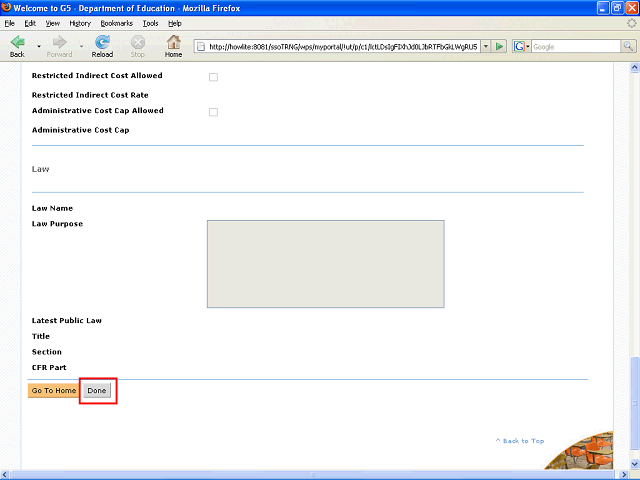
Task: Click the Firefox logo in title bar
Action: [x=6, y=7]
